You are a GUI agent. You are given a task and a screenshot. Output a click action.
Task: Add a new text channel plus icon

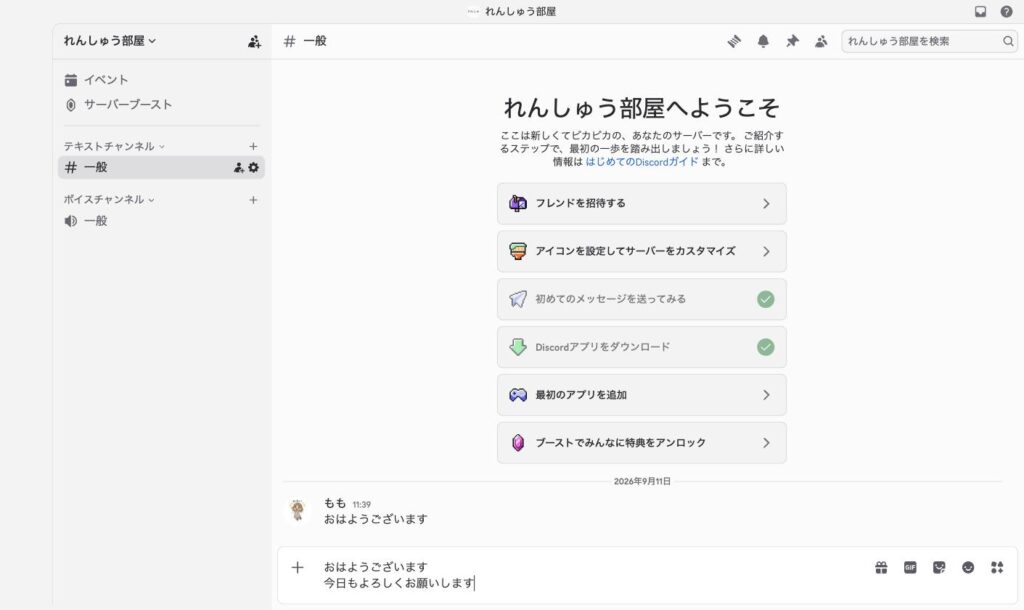click(253, 146)
